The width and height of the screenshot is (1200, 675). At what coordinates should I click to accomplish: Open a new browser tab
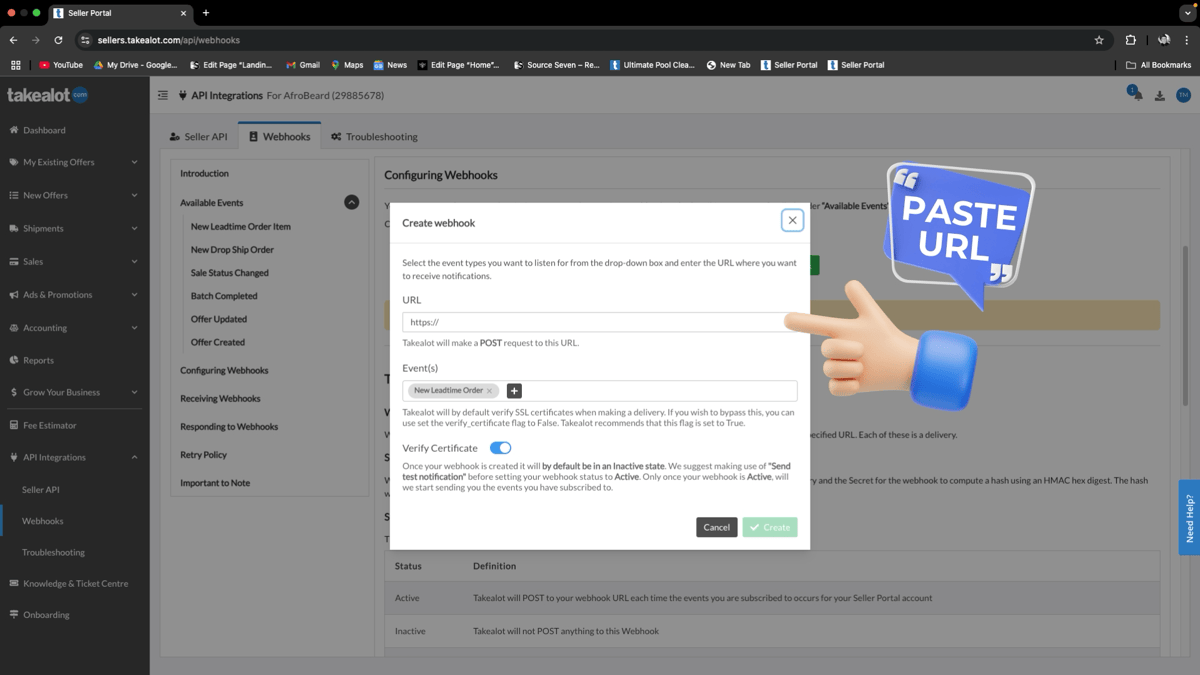point(206,13)
